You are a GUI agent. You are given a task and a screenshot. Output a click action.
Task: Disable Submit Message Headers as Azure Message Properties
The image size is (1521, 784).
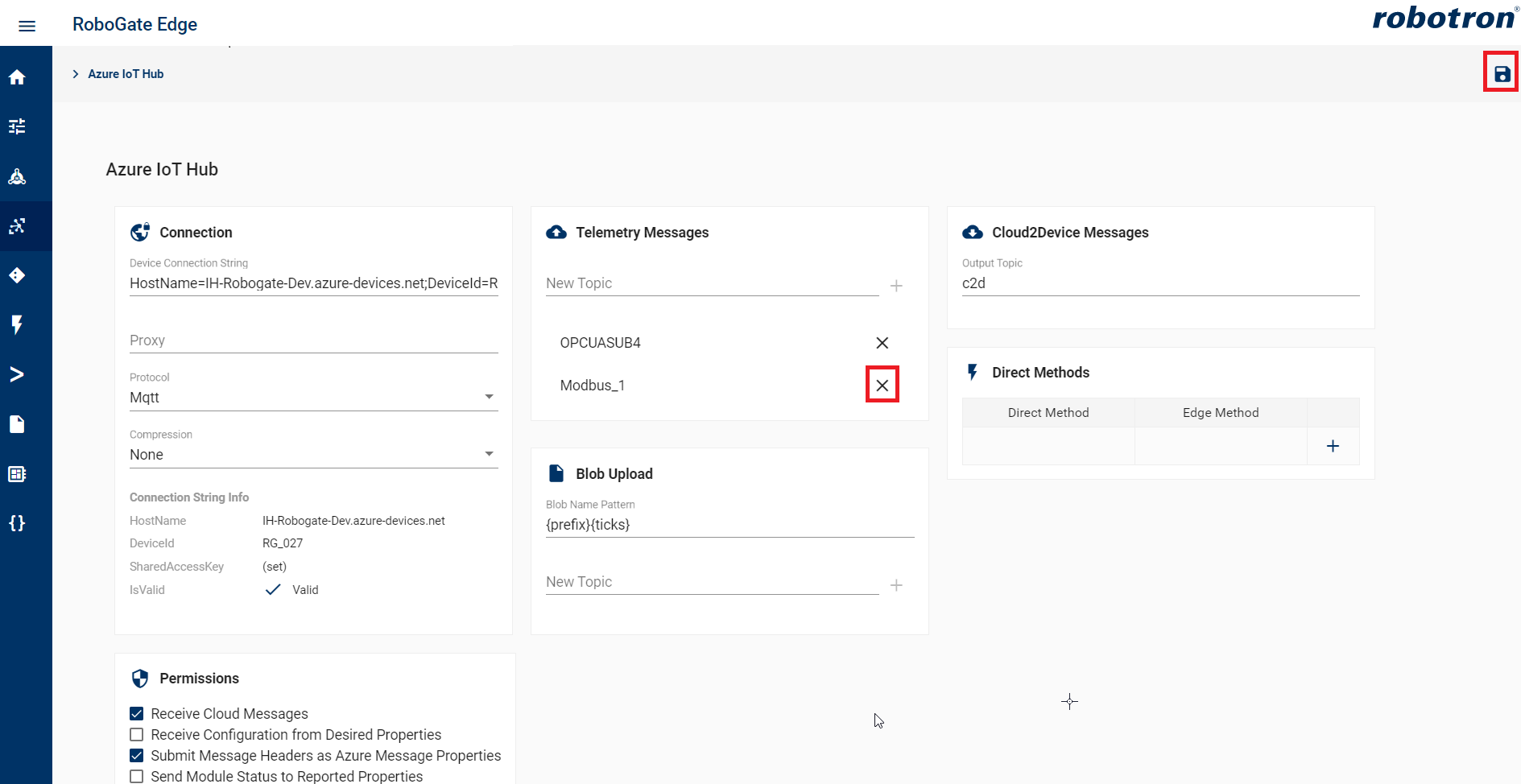pyautogui.click(x=135, y=755)
